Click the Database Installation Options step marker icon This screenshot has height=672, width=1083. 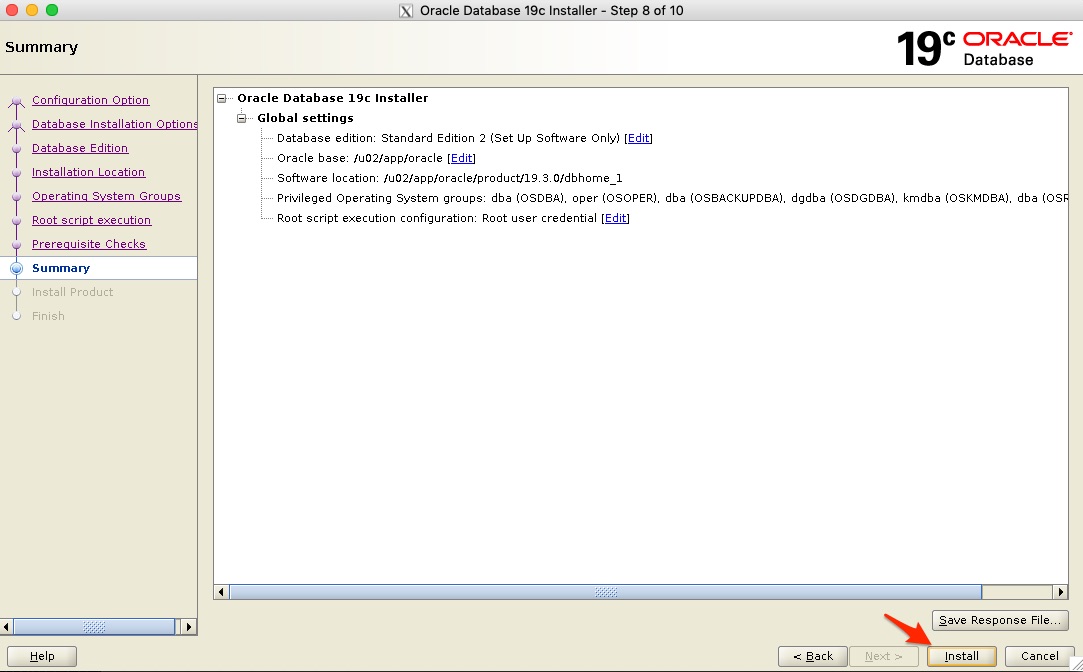[x=17, y=126]
